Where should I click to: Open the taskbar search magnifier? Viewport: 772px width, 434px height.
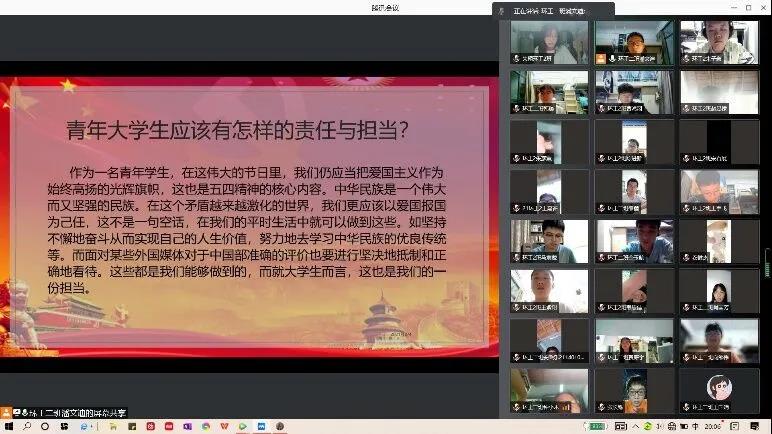coord(25,426)
